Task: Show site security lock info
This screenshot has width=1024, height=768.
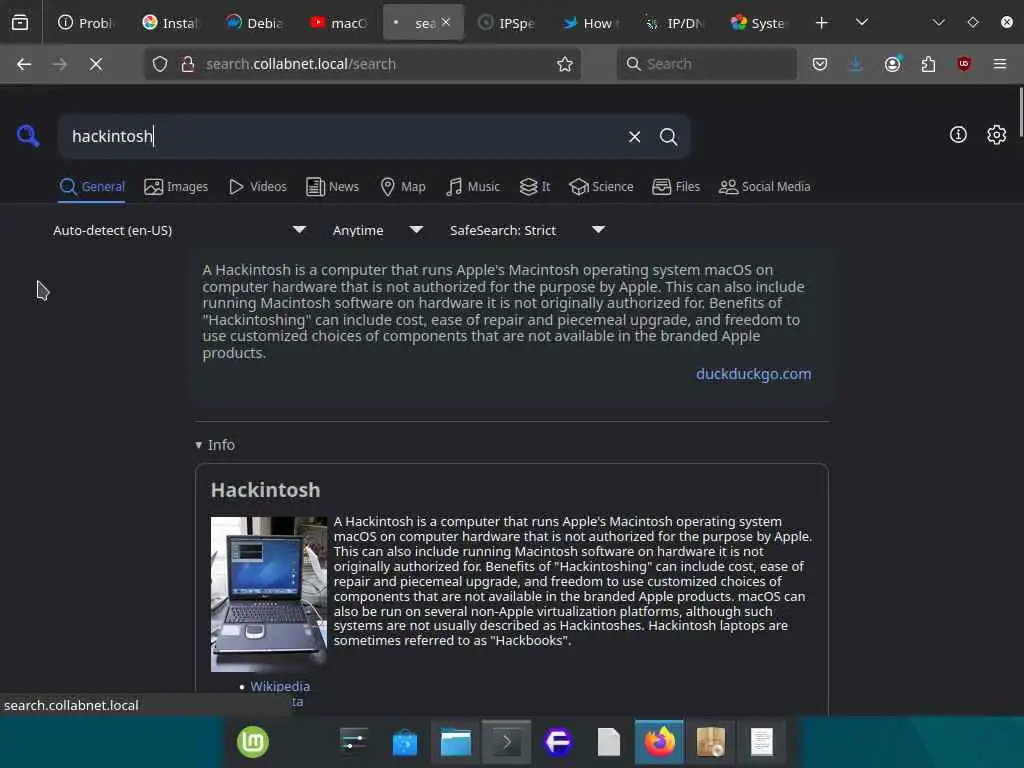Action: (x=188, y=64)
